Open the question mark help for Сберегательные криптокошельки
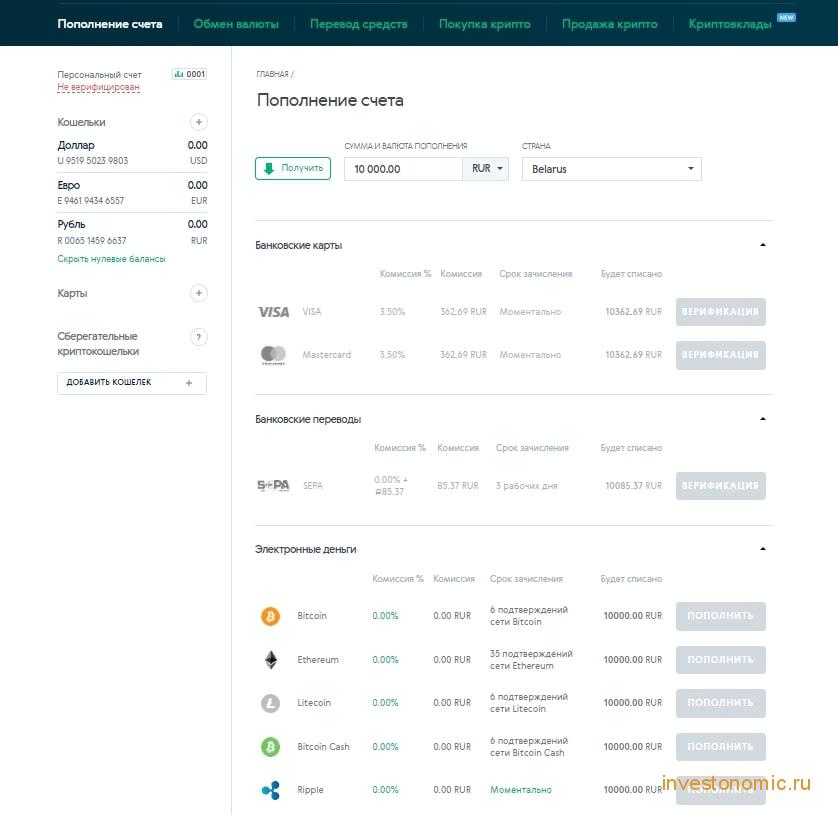Image resolution: width=838 pixels, height=815 pixels. [x=199, y=337]
